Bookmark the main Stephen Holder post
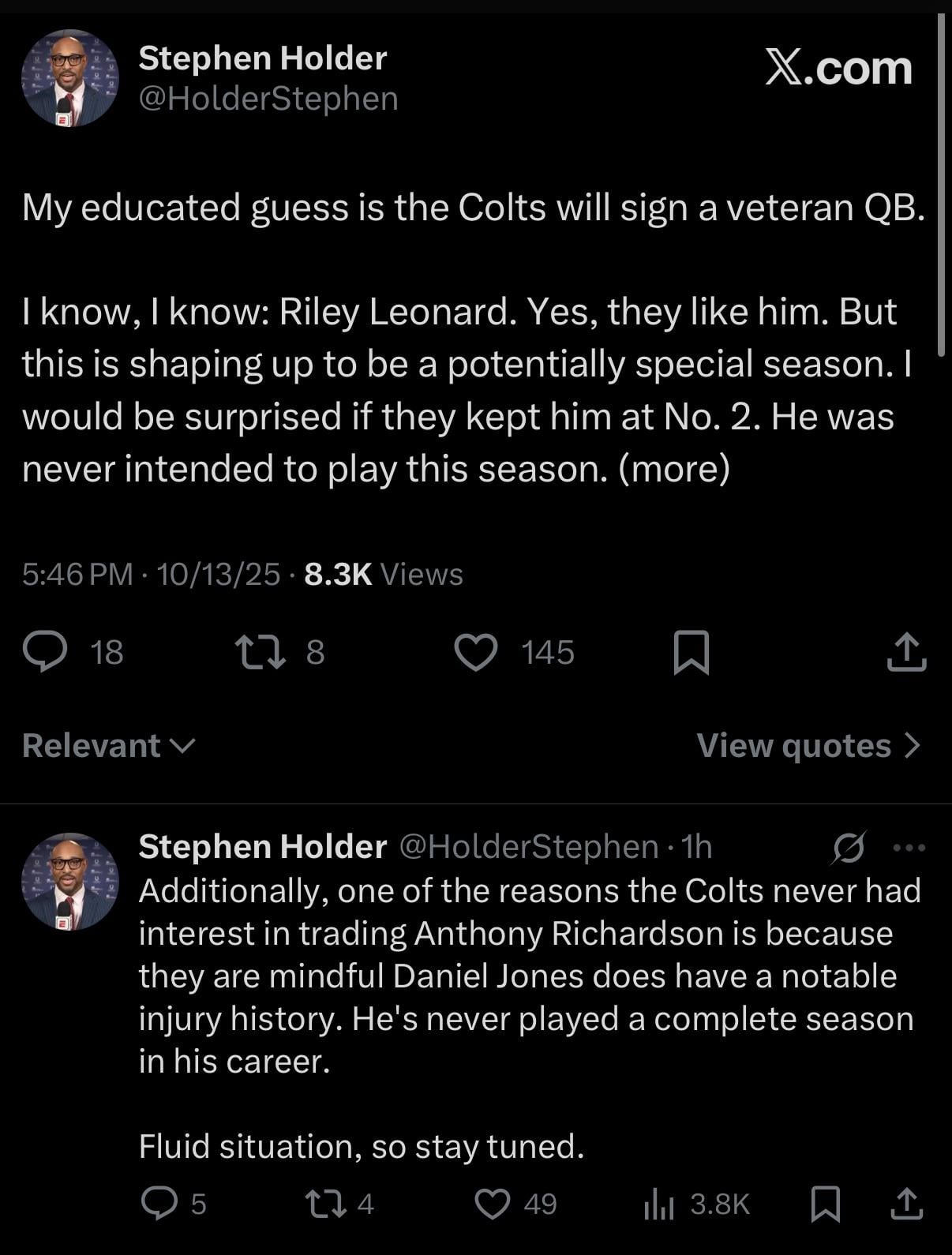 coord(692,652)
